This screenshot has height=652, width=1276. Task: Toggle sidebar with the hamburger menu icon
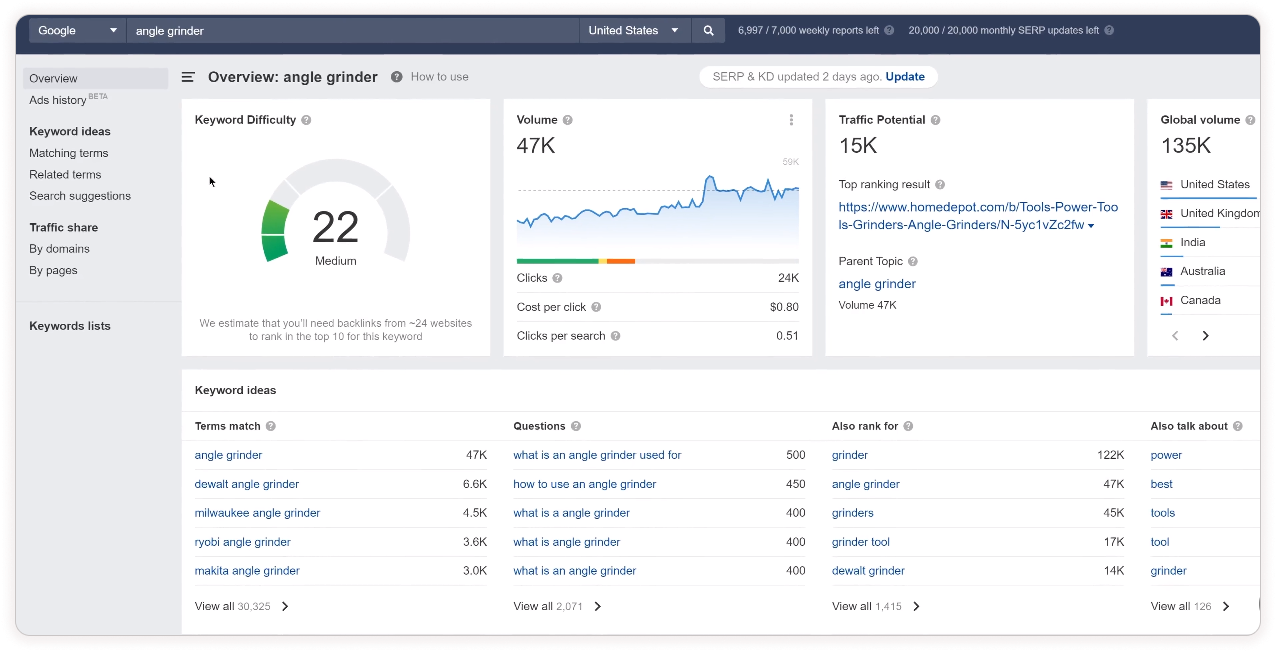coord(188,77)
